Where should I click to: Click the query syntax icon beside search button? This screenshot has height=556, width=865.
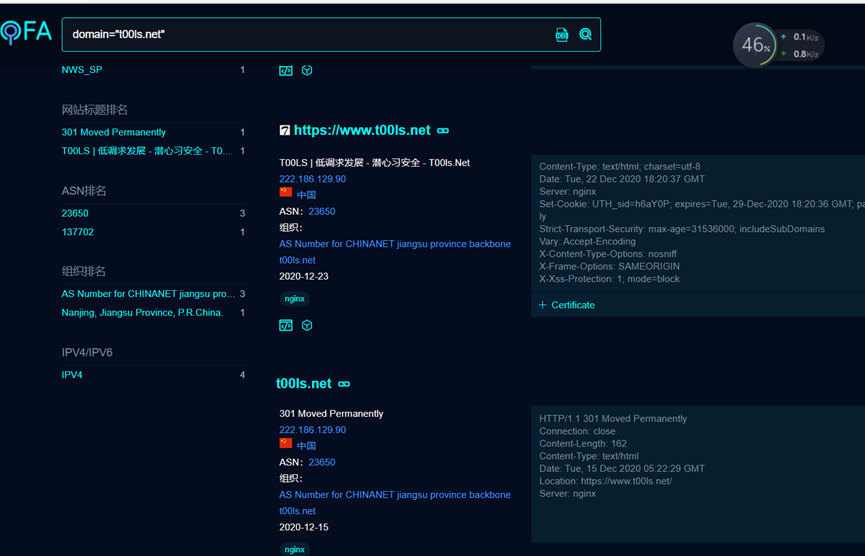(x=562, y=34)
